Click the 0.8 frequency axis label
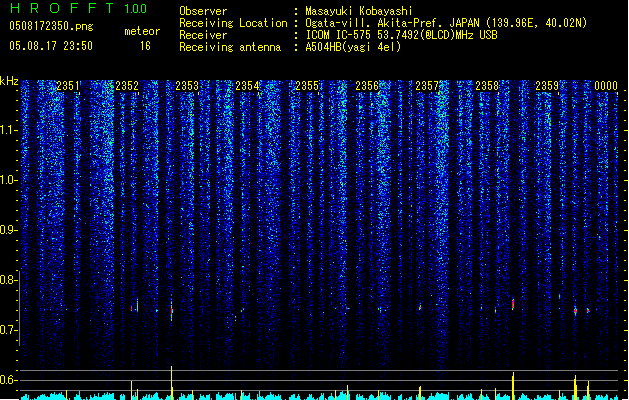 [x=8, y=280]
